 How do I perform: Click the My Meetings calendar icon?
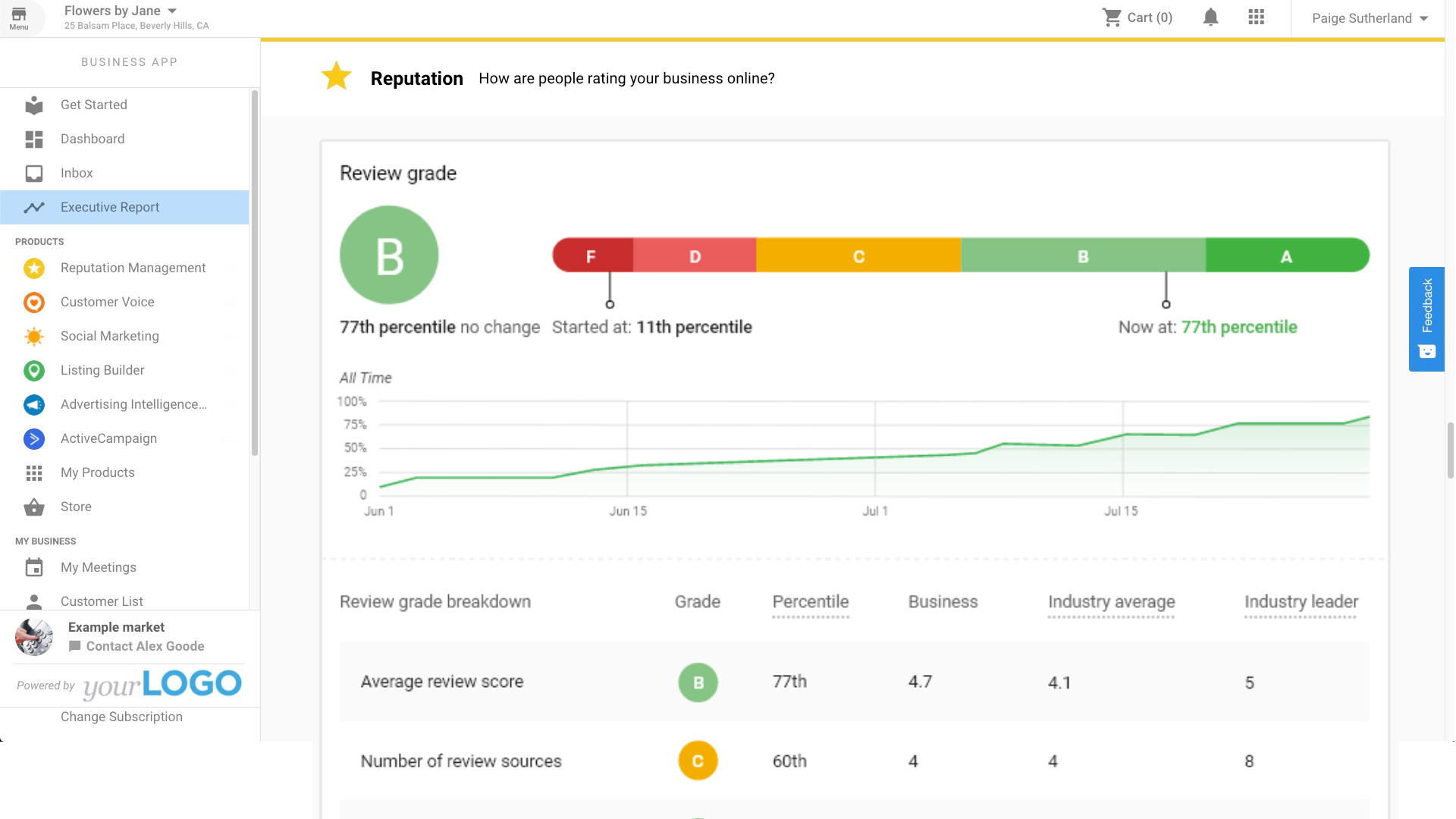point(34,567)
